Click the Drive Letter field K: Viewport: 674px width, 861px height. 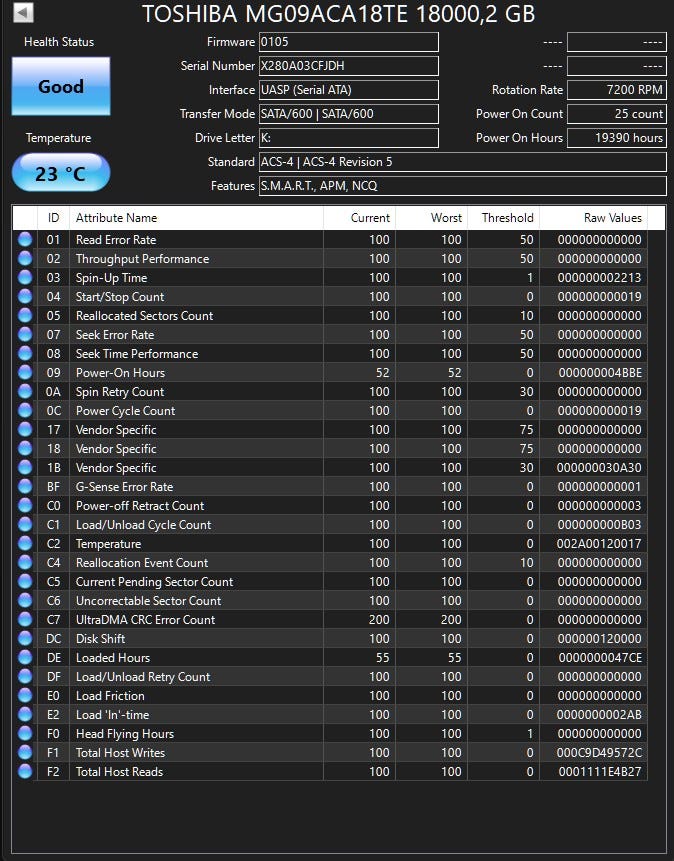tap(349, 138)
